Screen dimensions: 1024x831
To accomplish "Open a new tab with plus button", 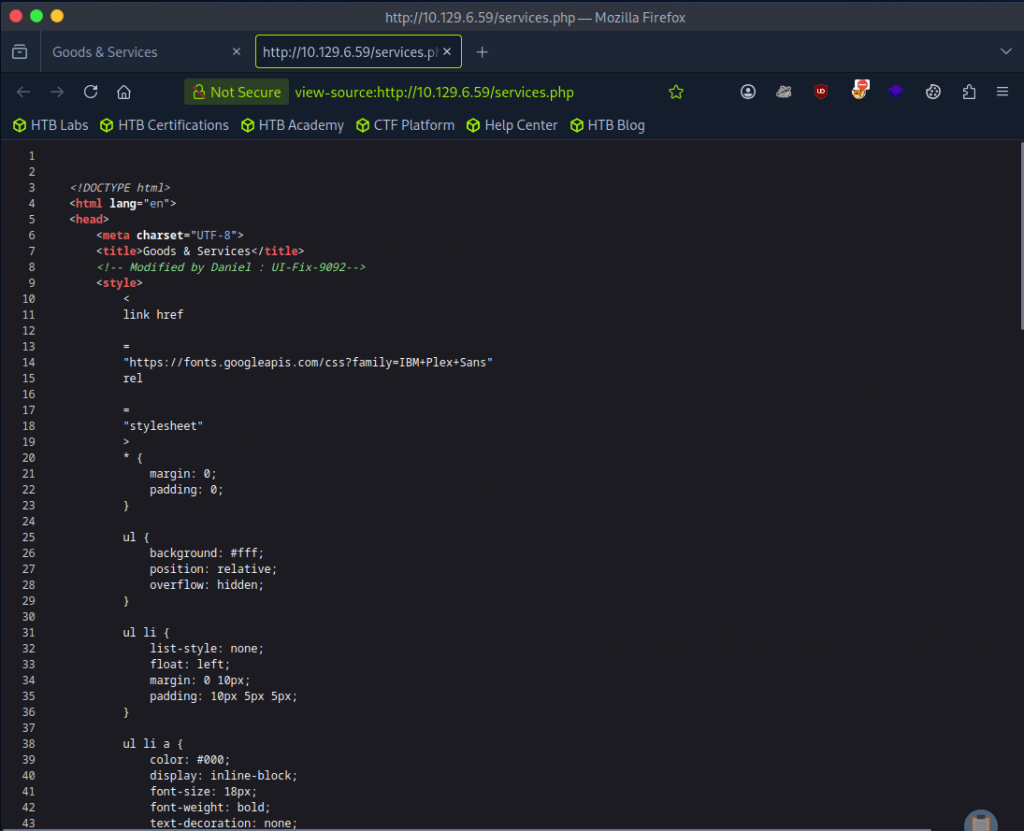I will tap(482, 52).
